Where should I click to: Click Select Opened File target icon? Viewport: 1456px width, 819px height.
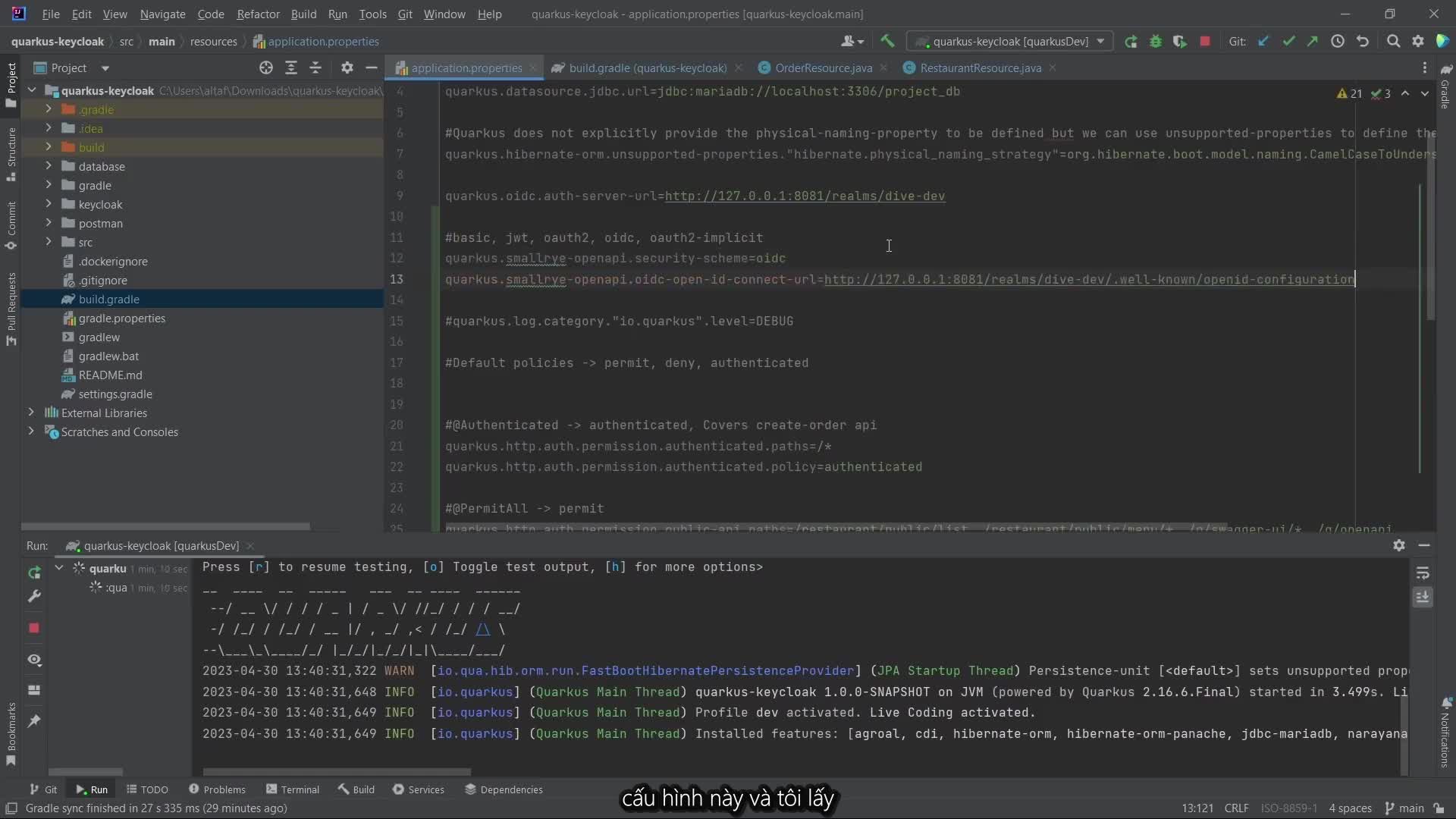click(x=266, y=68)
